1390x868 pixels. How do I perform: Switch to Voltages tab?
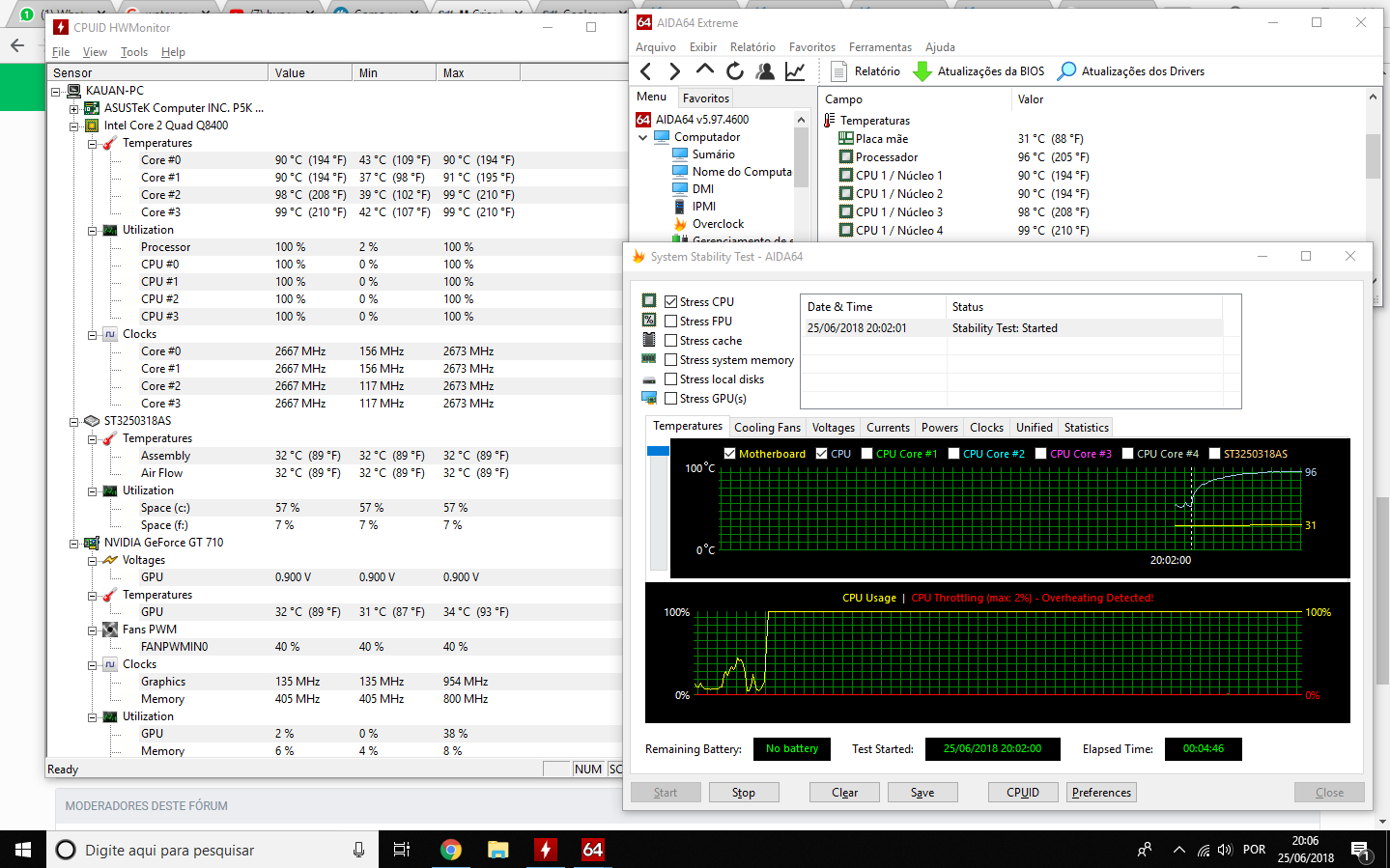pyautogui.click(x=834, y=428)
